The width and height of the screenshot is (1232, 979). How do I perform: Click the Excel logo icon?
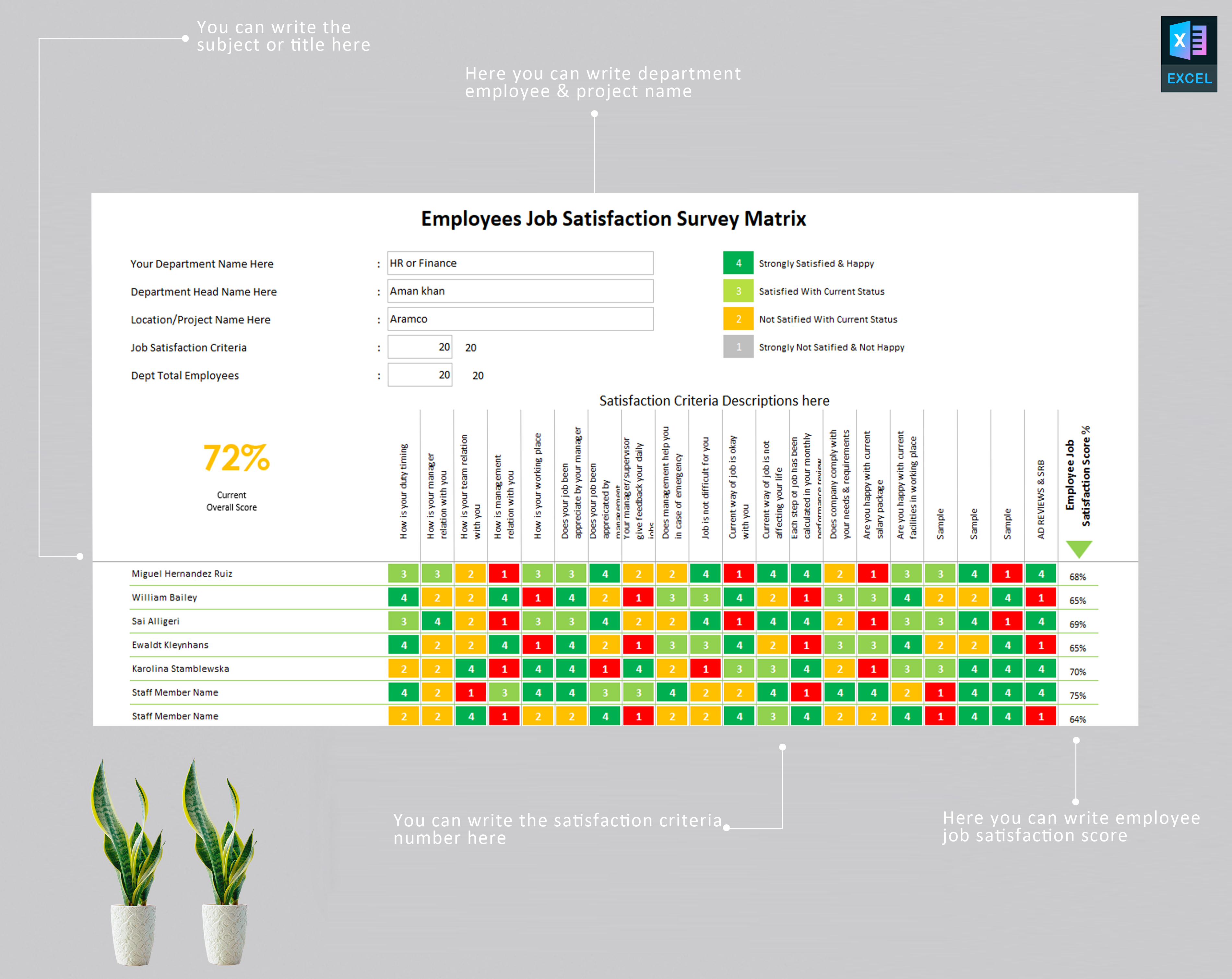pyautogui.click(x=1189, y=54)
